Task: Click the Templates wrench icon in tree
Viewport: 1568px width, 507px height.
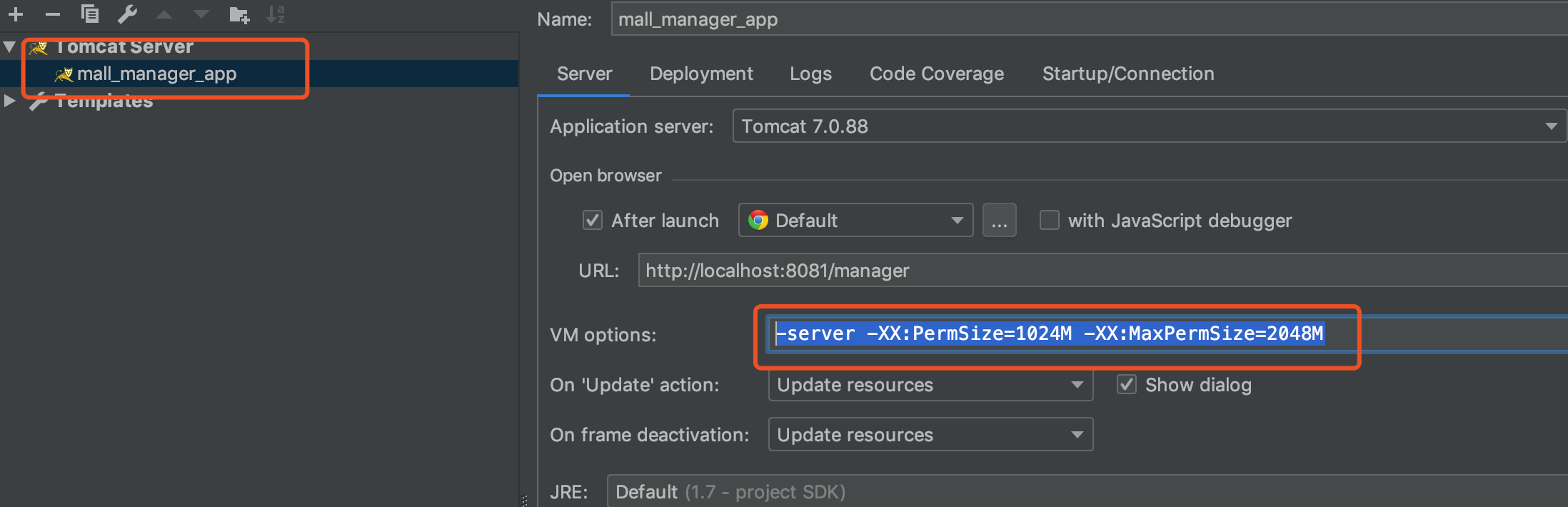Action: pos(39,101)
